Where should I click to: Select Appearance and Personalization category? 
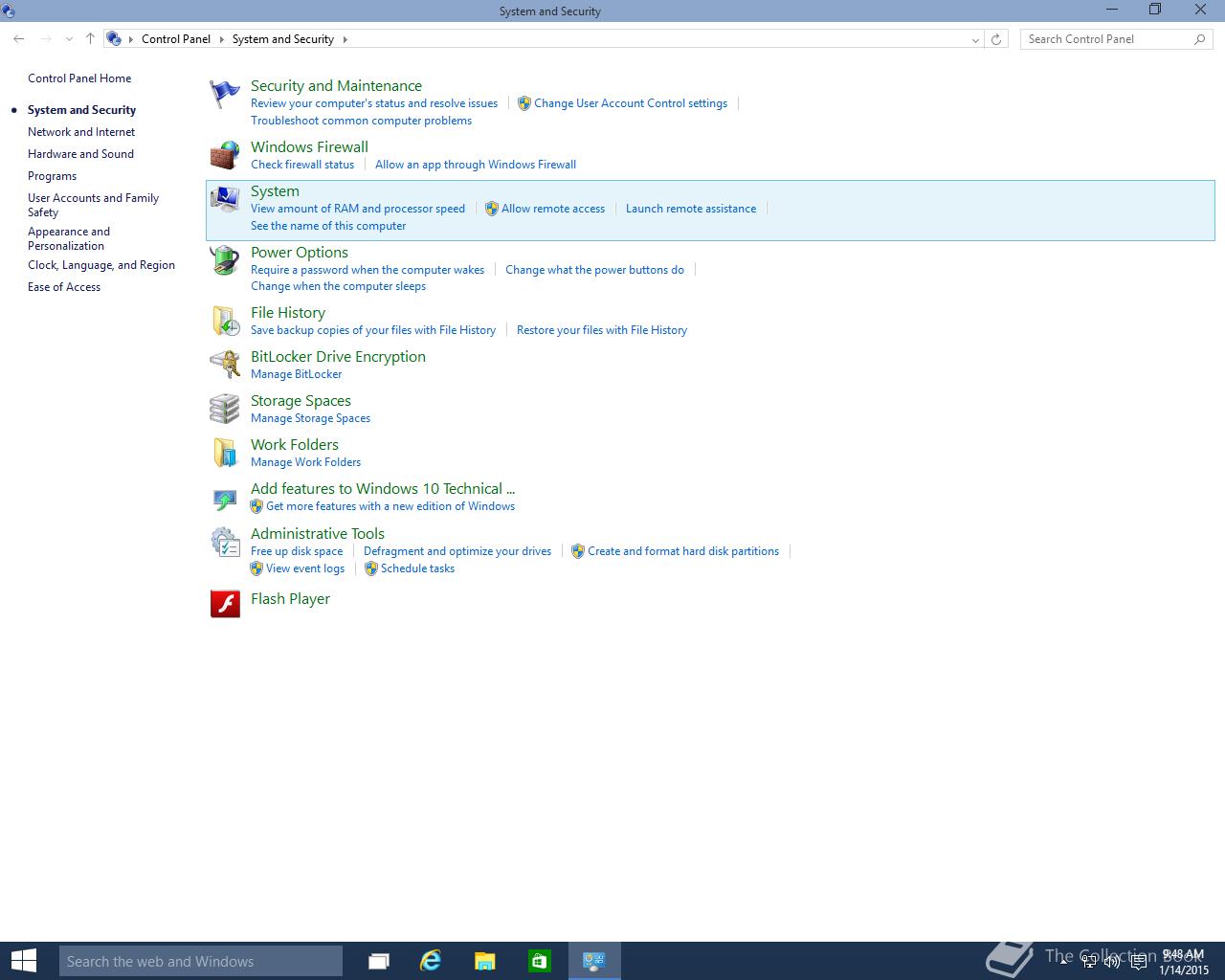(69, 238)
